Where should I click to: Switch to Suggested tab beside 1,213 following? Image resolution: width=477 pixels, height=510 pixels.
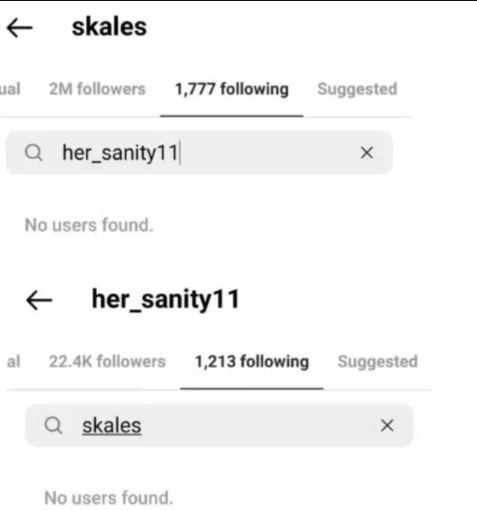tap(378, 362)
